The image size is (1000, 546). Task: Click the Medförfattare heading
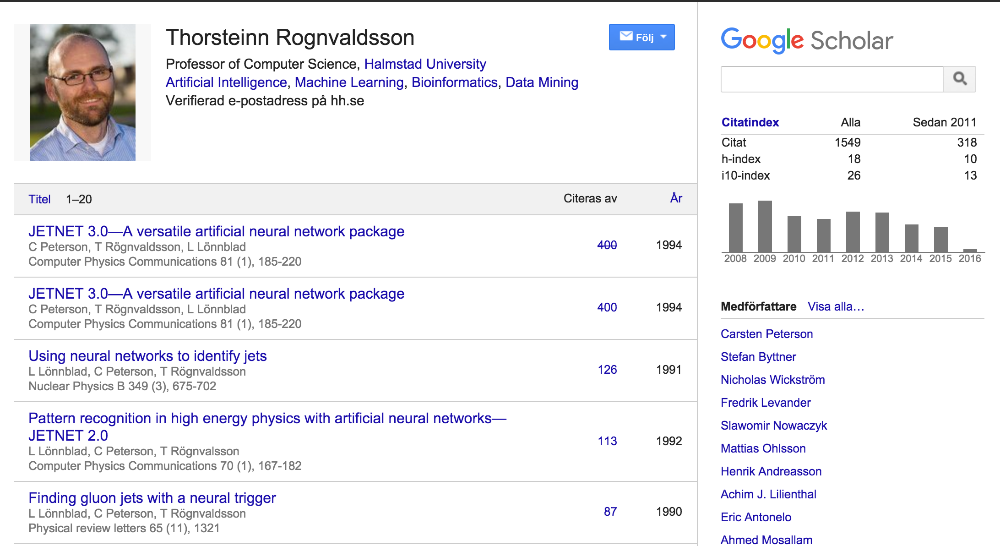click(x=758, y=307)
